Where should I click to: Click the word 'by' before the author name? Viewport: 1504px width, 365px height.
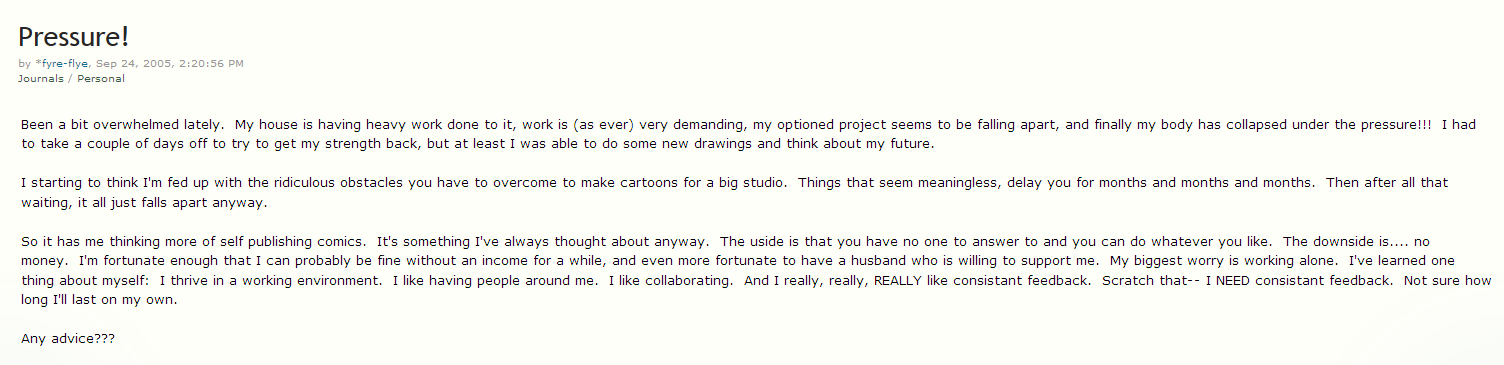pos(24,63)
